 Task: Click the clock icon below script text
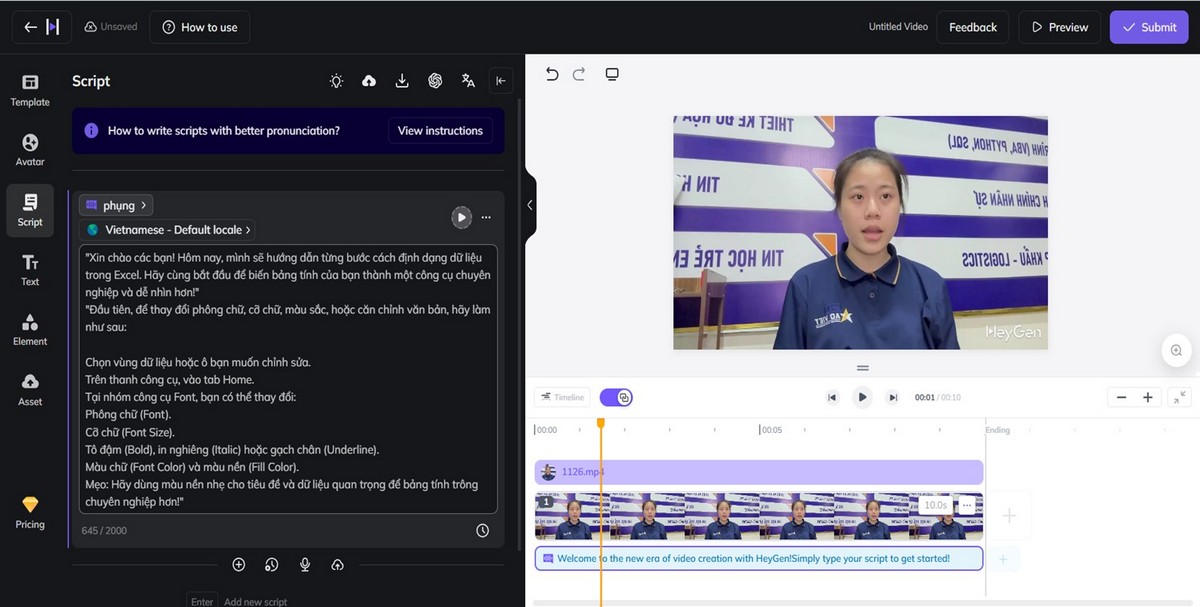click(483, 531)
